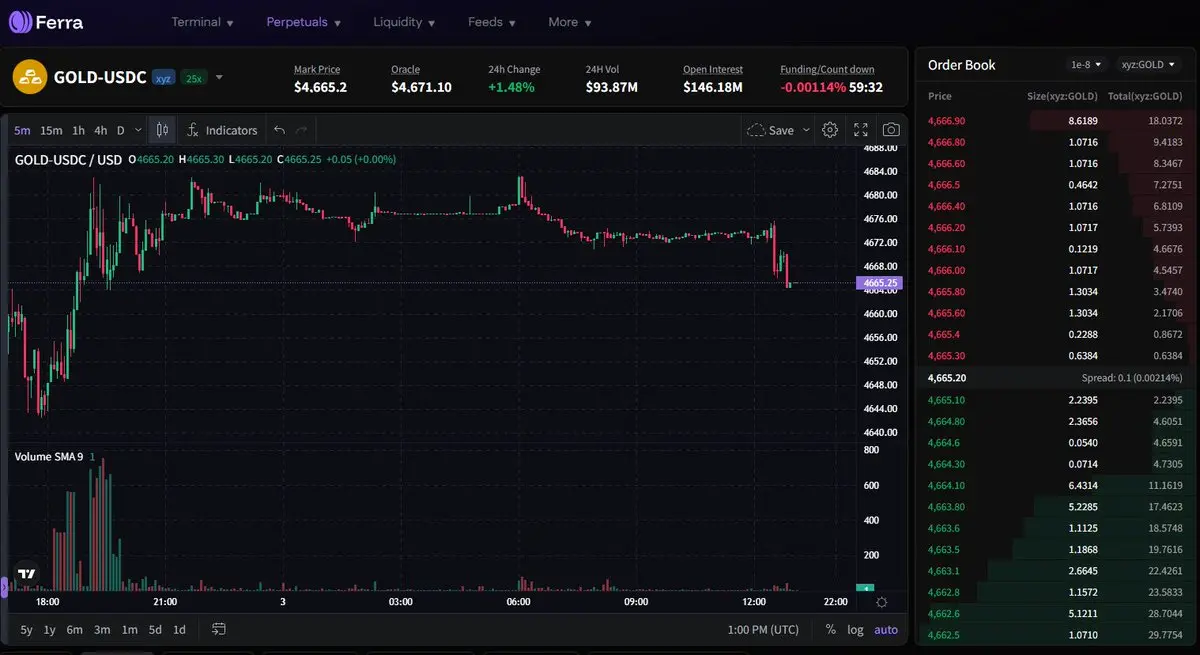Select the 1h timeframe
The height and width of the screenshot is (655, 1200).
(x=79, y=130)
